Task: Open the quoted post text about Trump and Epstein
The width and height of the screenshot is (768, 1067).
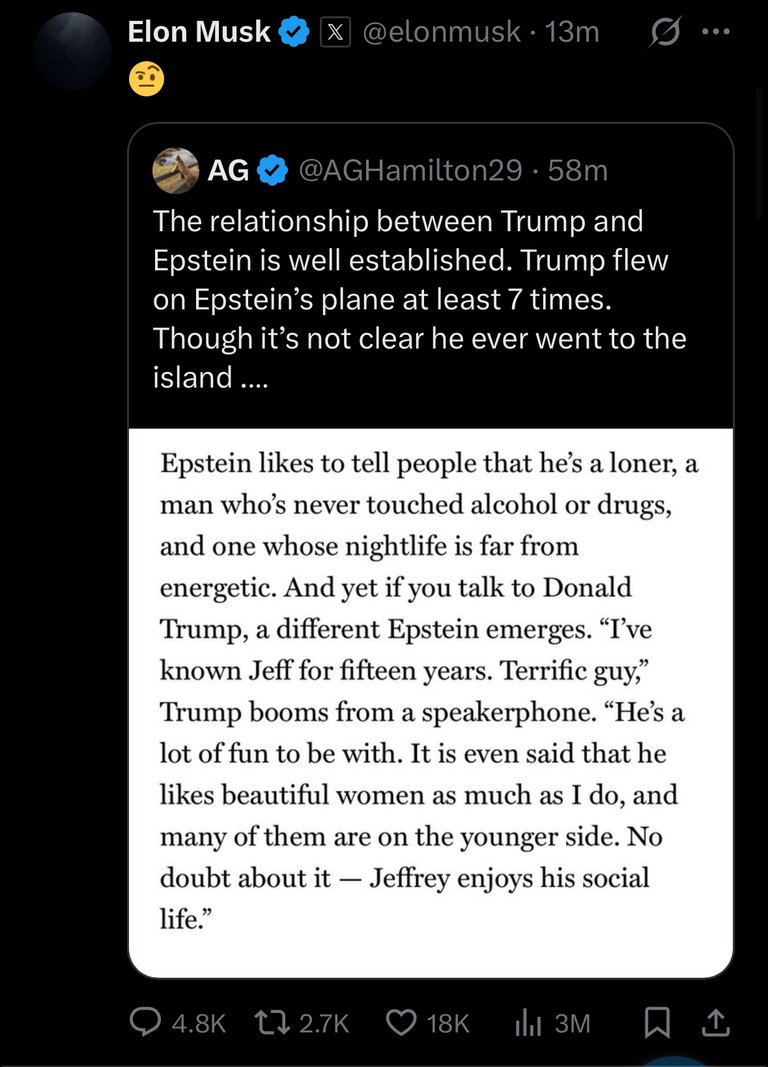Action: (x=419, y=299)
